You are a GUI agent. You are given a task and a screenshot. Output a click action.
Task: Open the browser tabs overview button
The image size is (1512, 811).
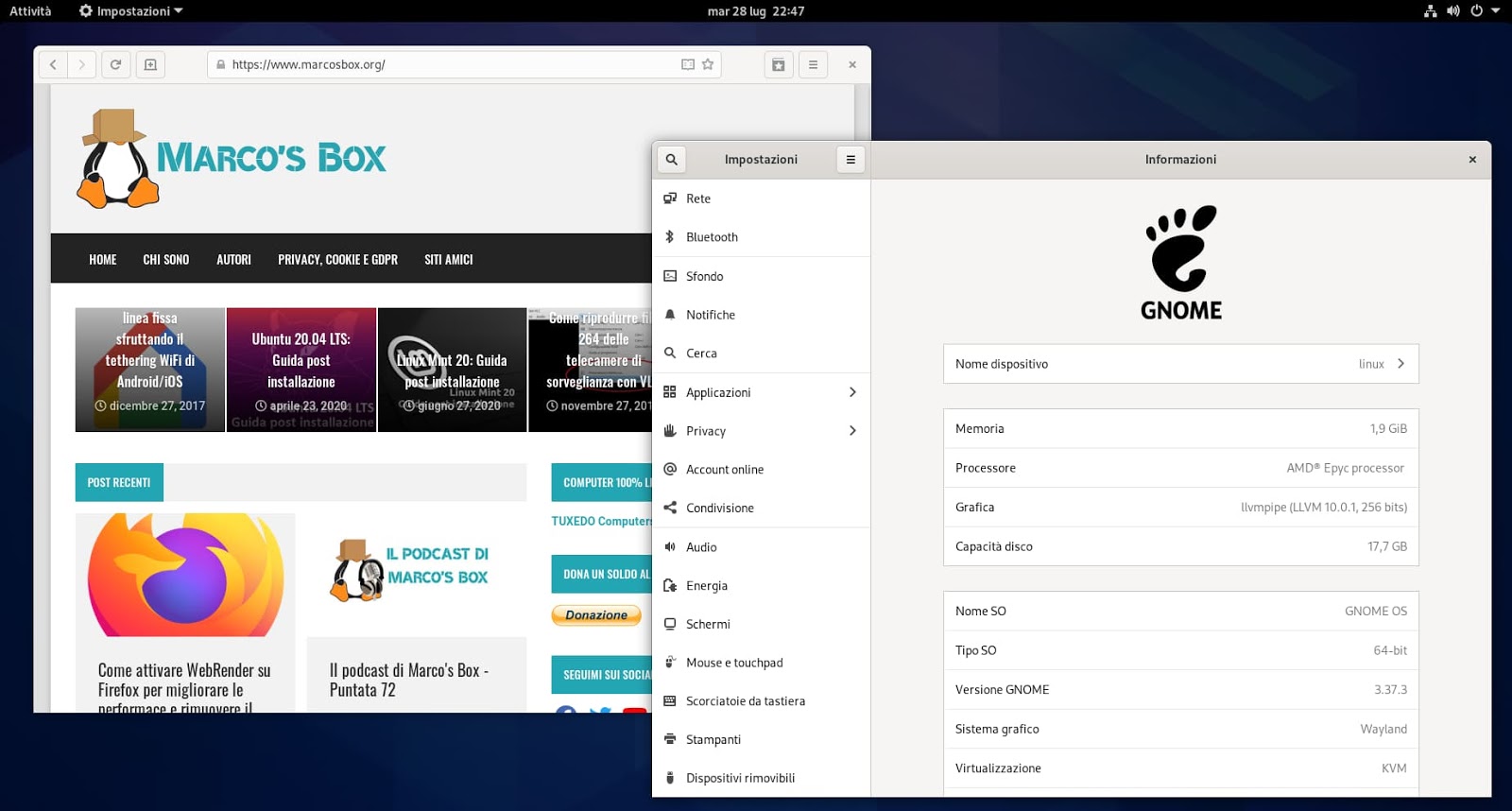[x=778, y=64]
